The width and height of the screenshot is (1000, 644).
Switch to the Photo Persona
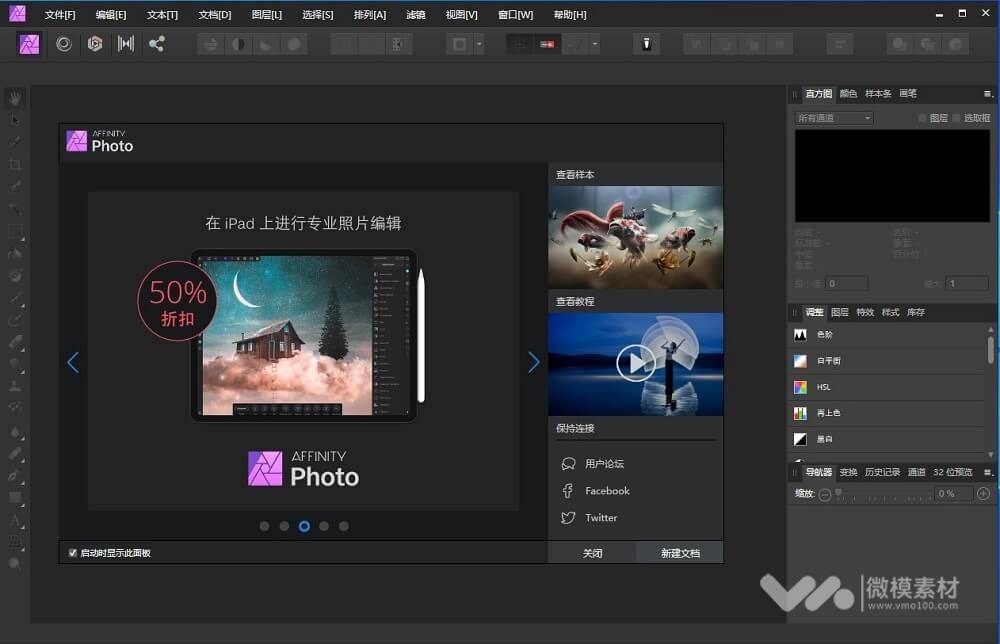(29, 44)
